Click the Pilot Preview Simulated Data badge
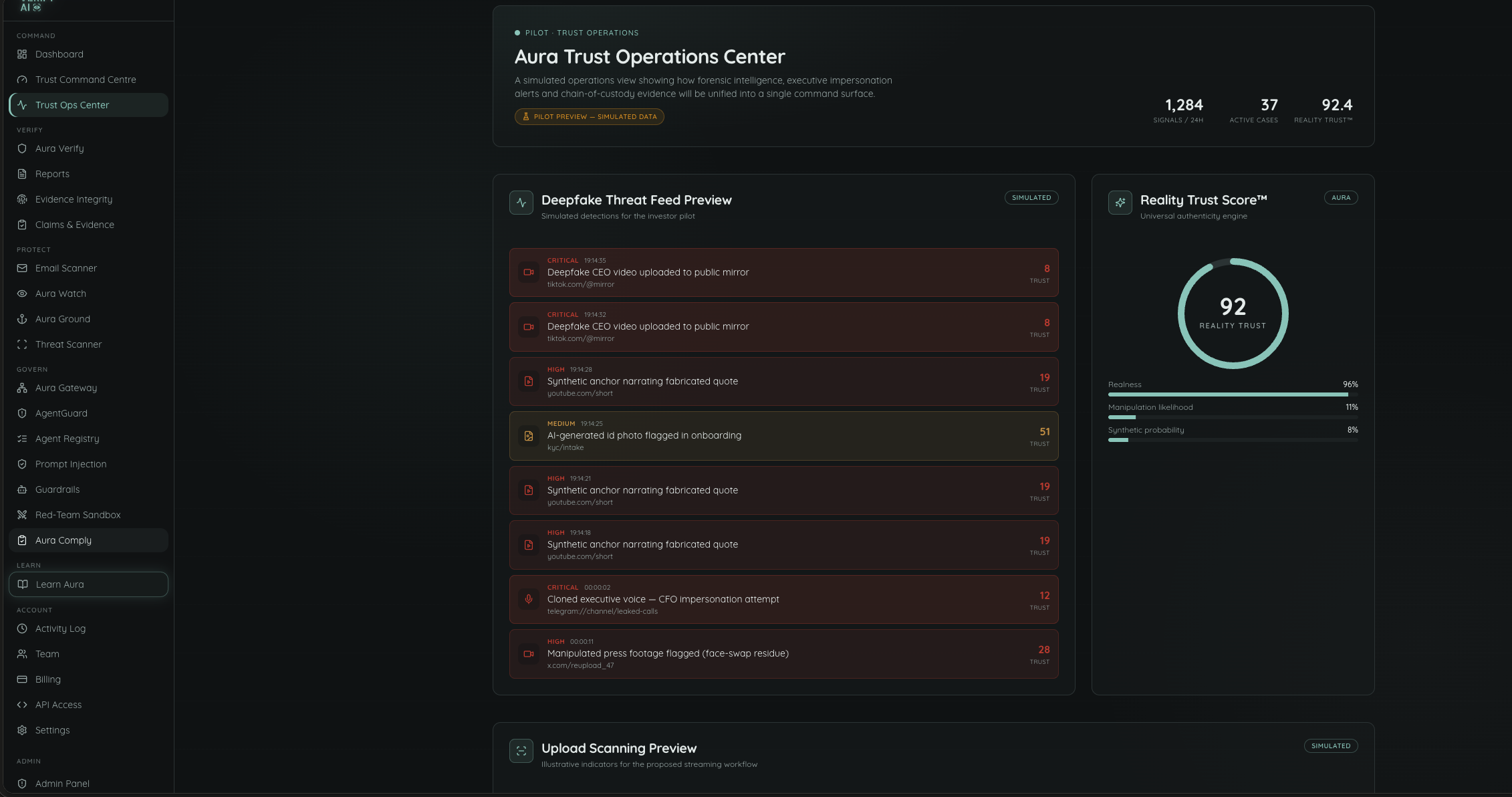This screenshot has height=797, width=1512. [x=589, y=116]
